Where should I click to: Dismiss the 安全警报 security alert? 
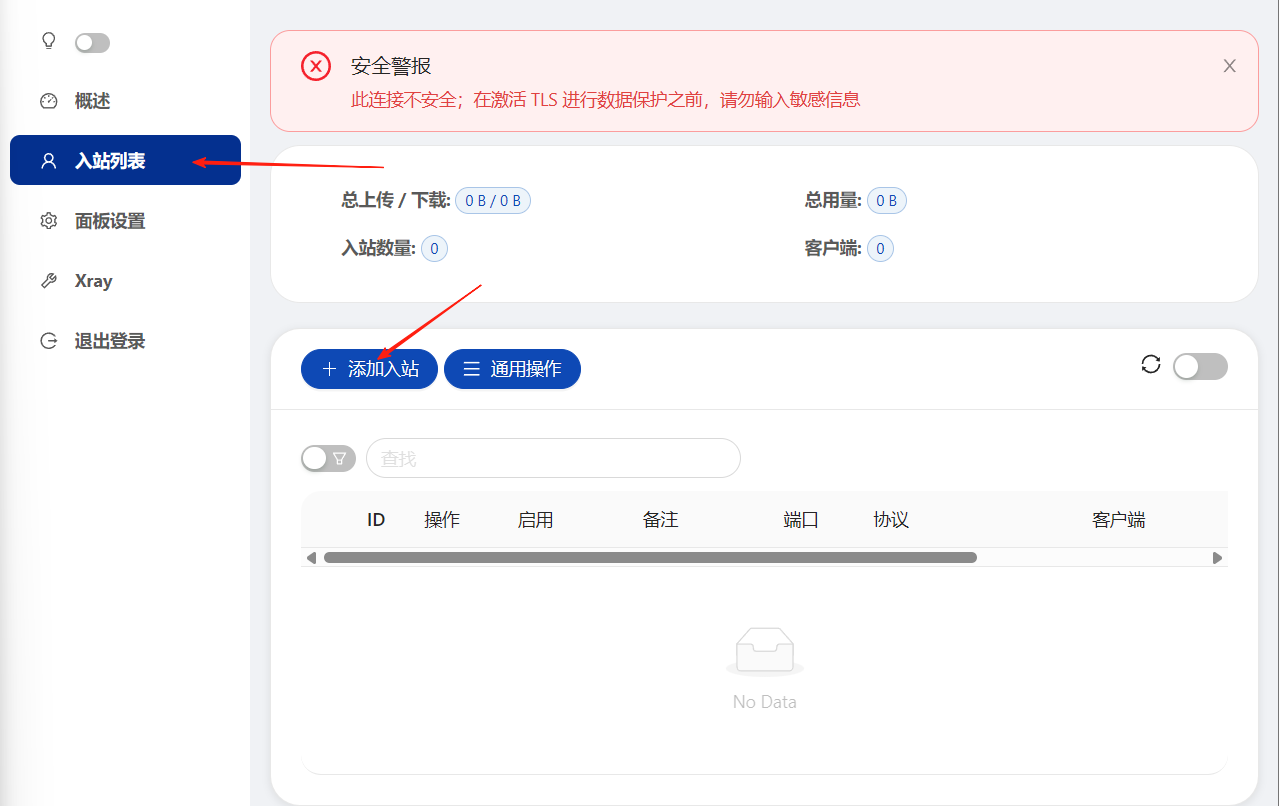pyautogui.click(x=1229, y=66)
